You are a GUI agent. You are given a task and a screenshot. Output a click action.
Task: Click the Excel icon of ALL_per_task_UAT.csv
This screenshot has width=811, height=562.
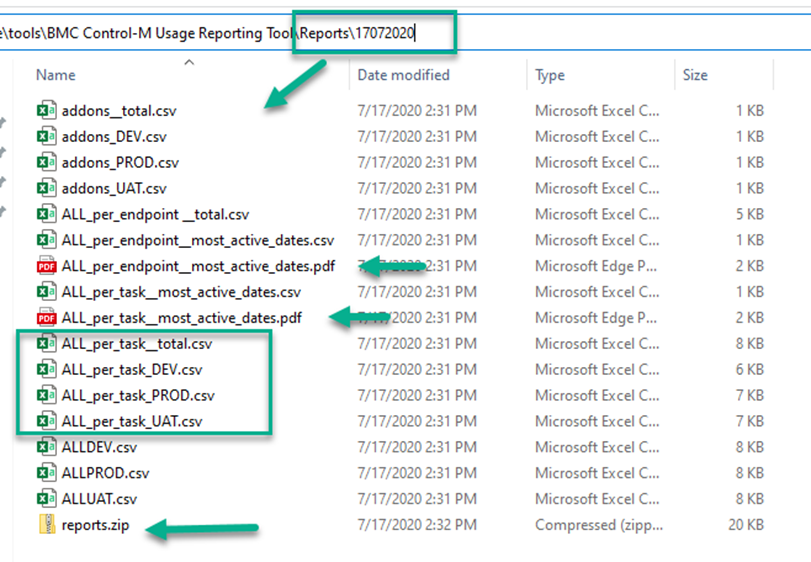point(47,421)
